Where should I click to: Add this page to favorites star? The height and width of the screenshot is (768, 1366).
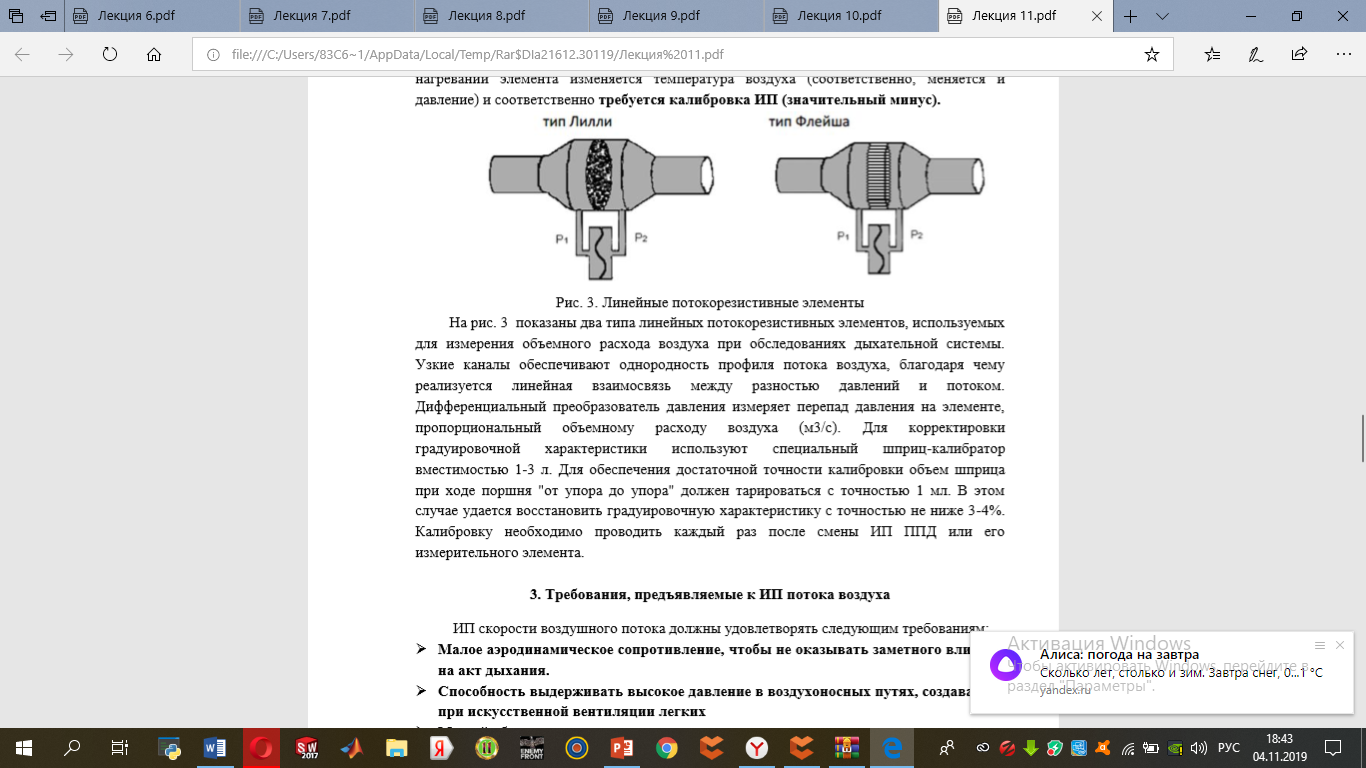1151,55
